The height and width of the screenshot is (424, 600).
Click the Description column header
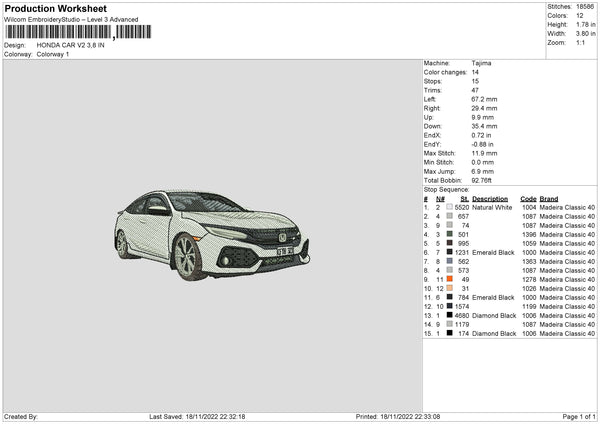pos(491,198)
